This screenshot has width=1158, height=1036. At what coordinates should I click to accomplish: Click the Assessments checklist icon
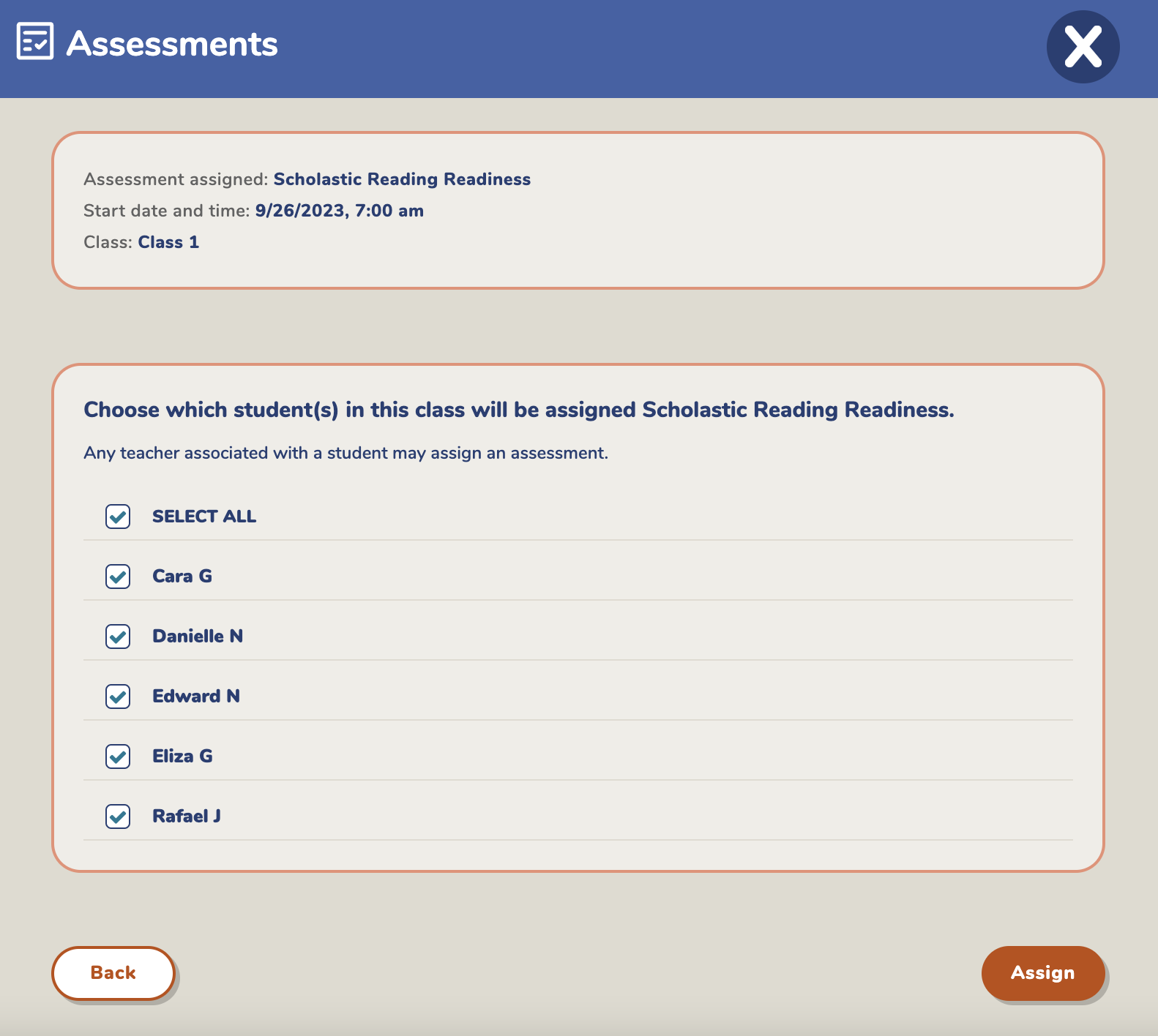coord(35,41)
